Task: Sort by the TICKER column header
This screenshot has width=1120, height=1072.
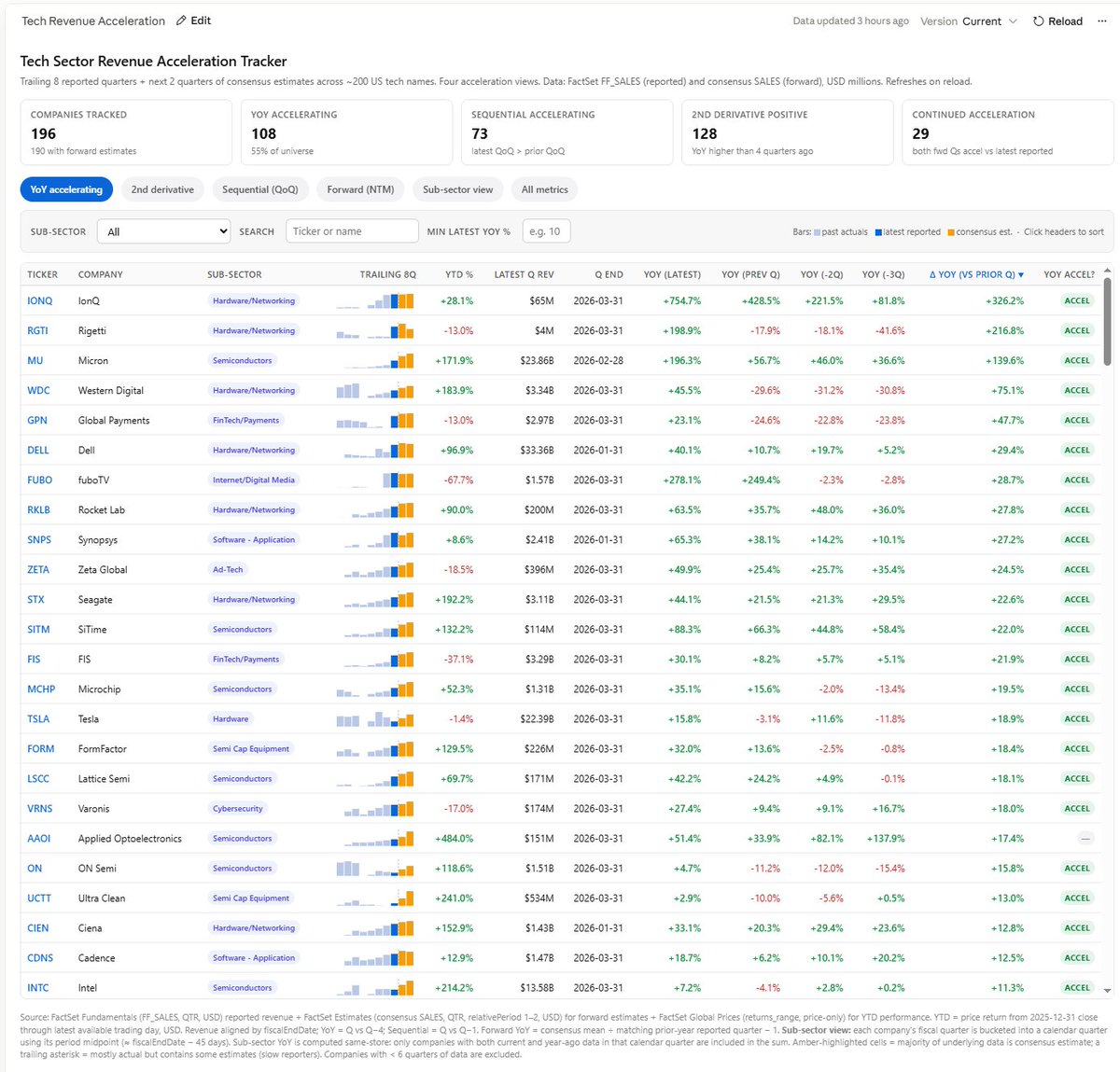Action: pyautogui.click(x=42, y=274)
